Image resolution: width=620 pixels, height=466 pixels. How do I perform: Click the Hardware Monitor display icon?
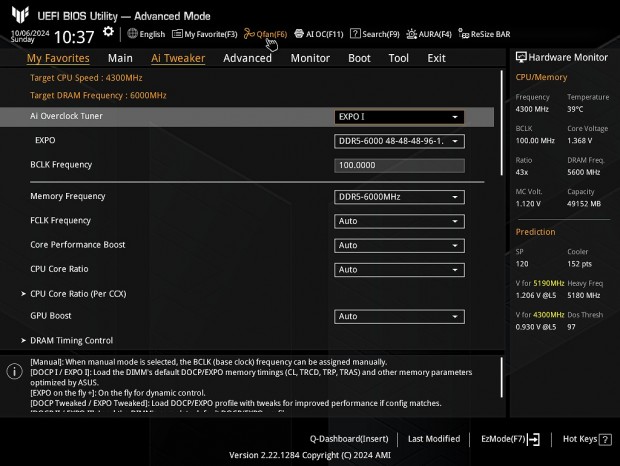pos(521,57)
